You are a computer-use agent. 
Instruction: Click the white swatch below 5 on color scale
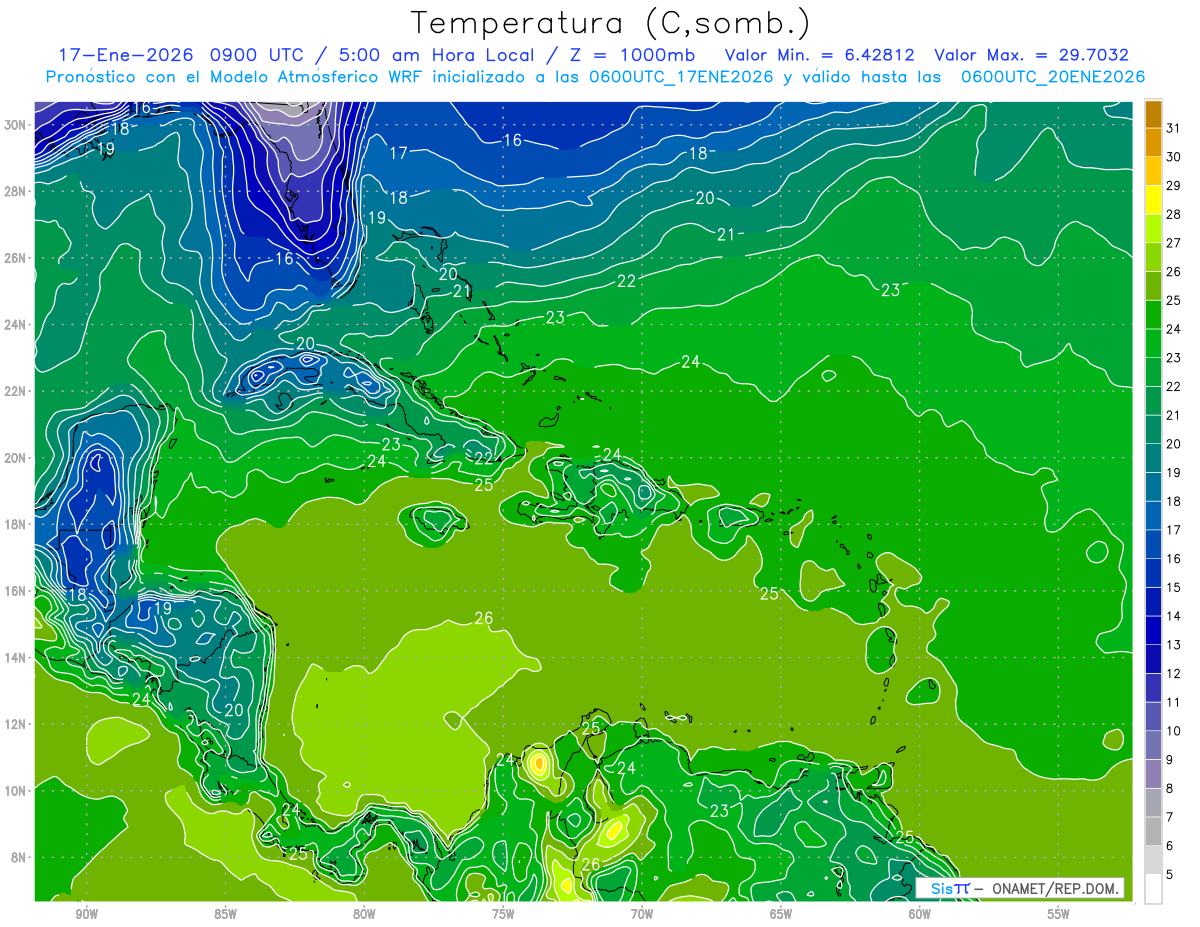coord(1153,889)
